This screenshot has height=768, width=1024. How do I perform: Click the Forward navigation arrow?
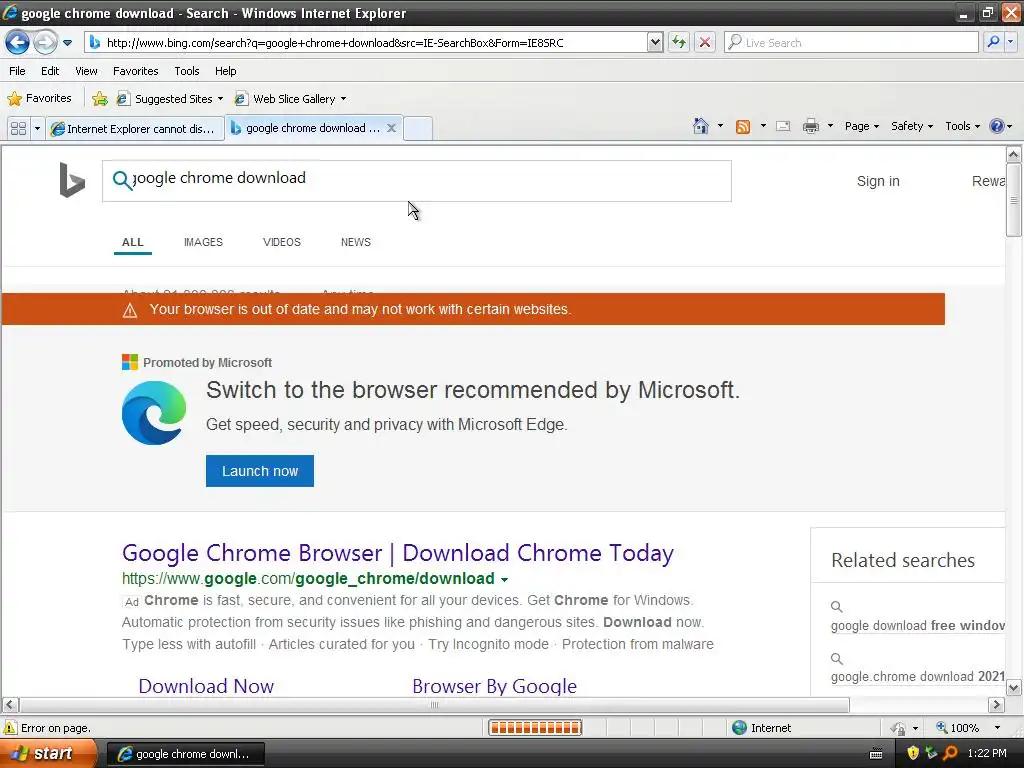tap(45, 43)
